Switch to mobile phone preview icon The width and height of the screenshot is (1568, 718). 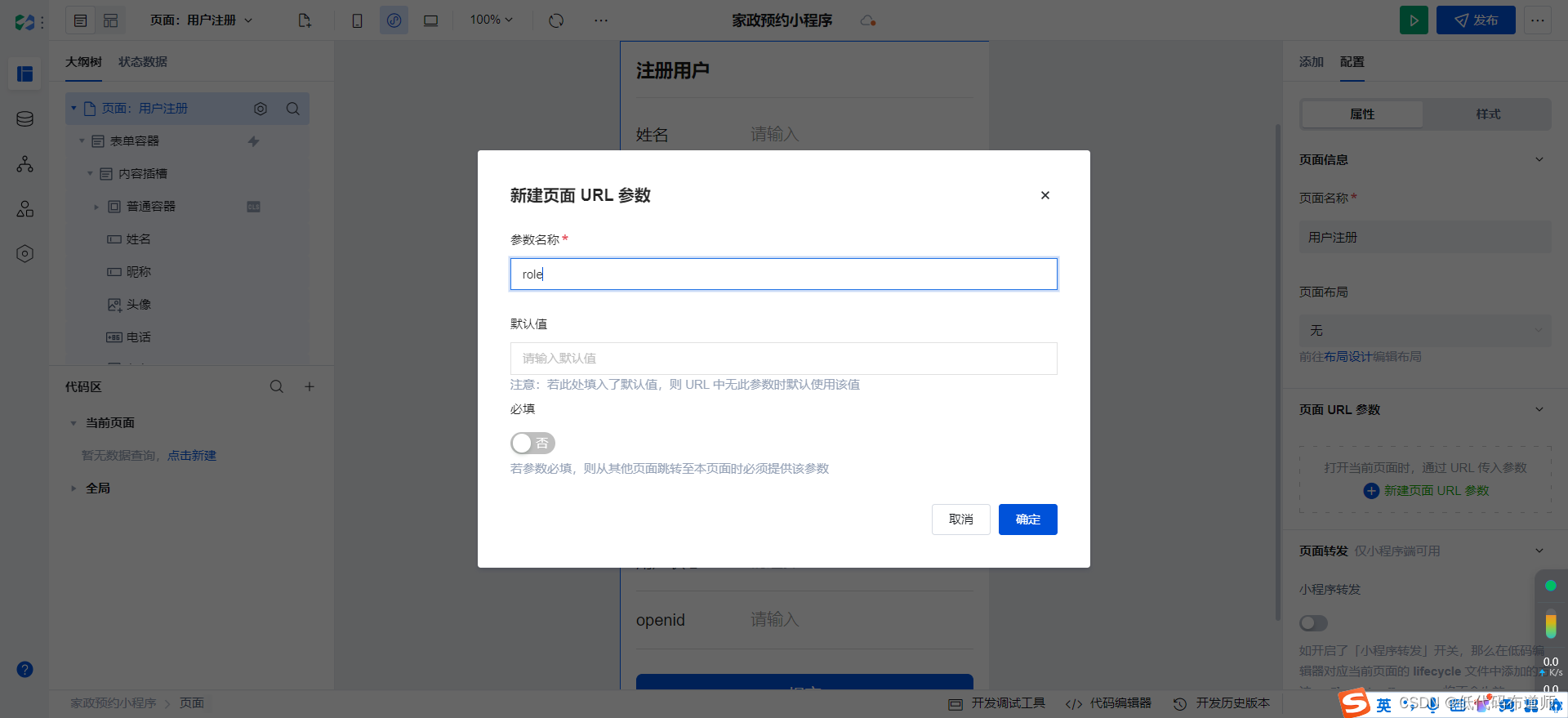pos(357,20)
